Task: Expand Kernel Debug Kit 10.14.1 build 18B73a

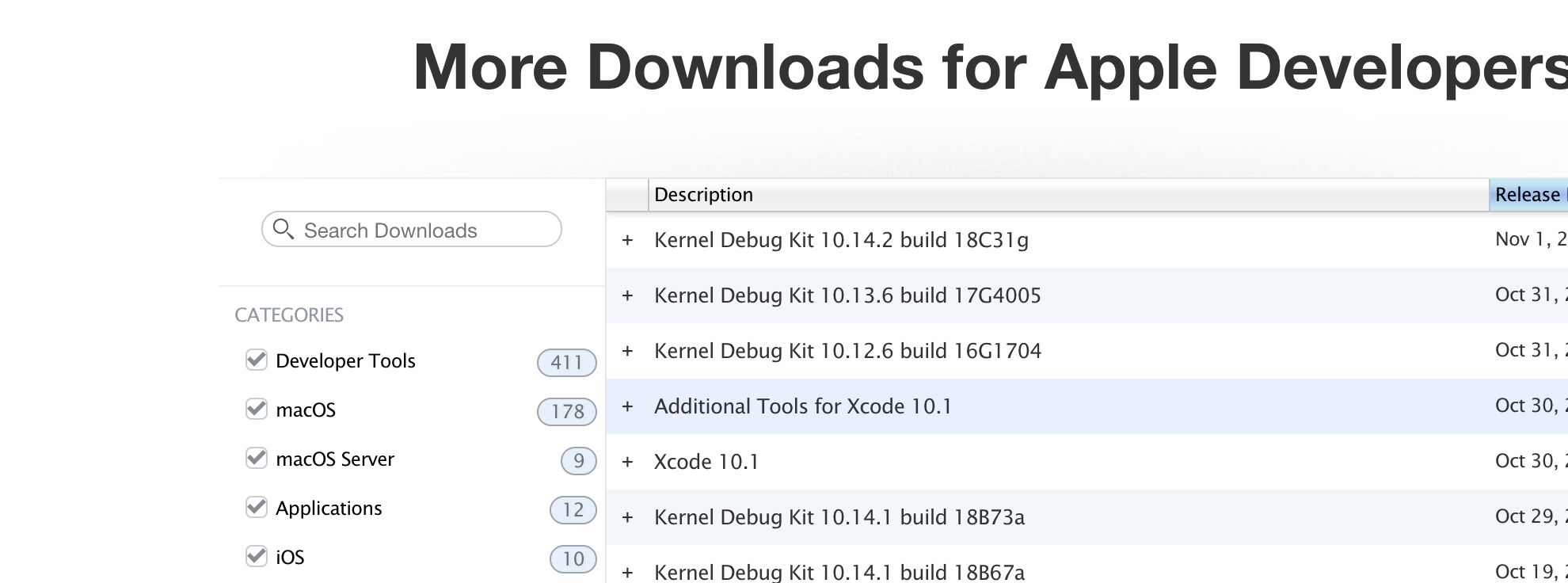Action: 628,516
